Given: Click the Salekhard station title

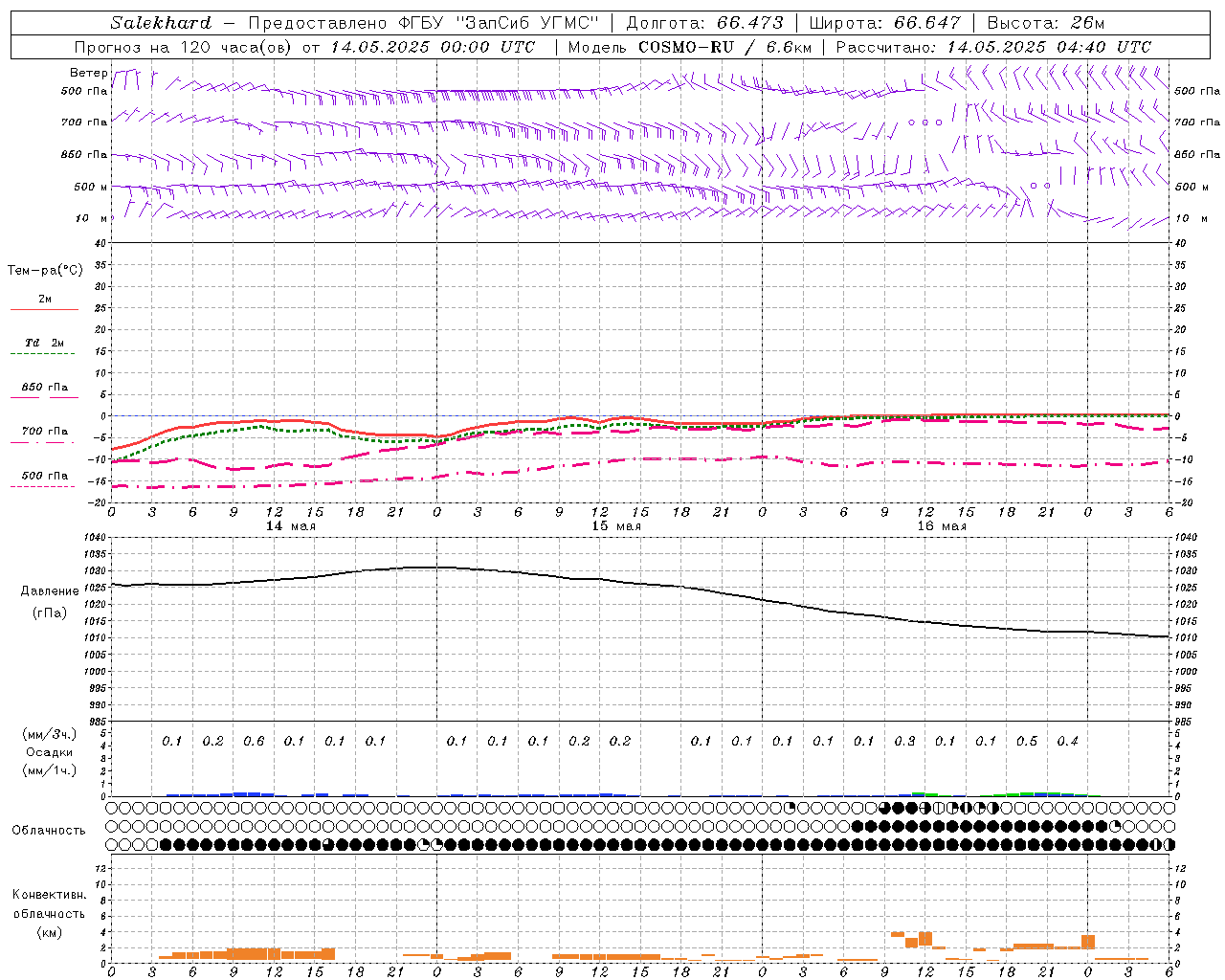Looking at the screenshot, I should [161, 23].
